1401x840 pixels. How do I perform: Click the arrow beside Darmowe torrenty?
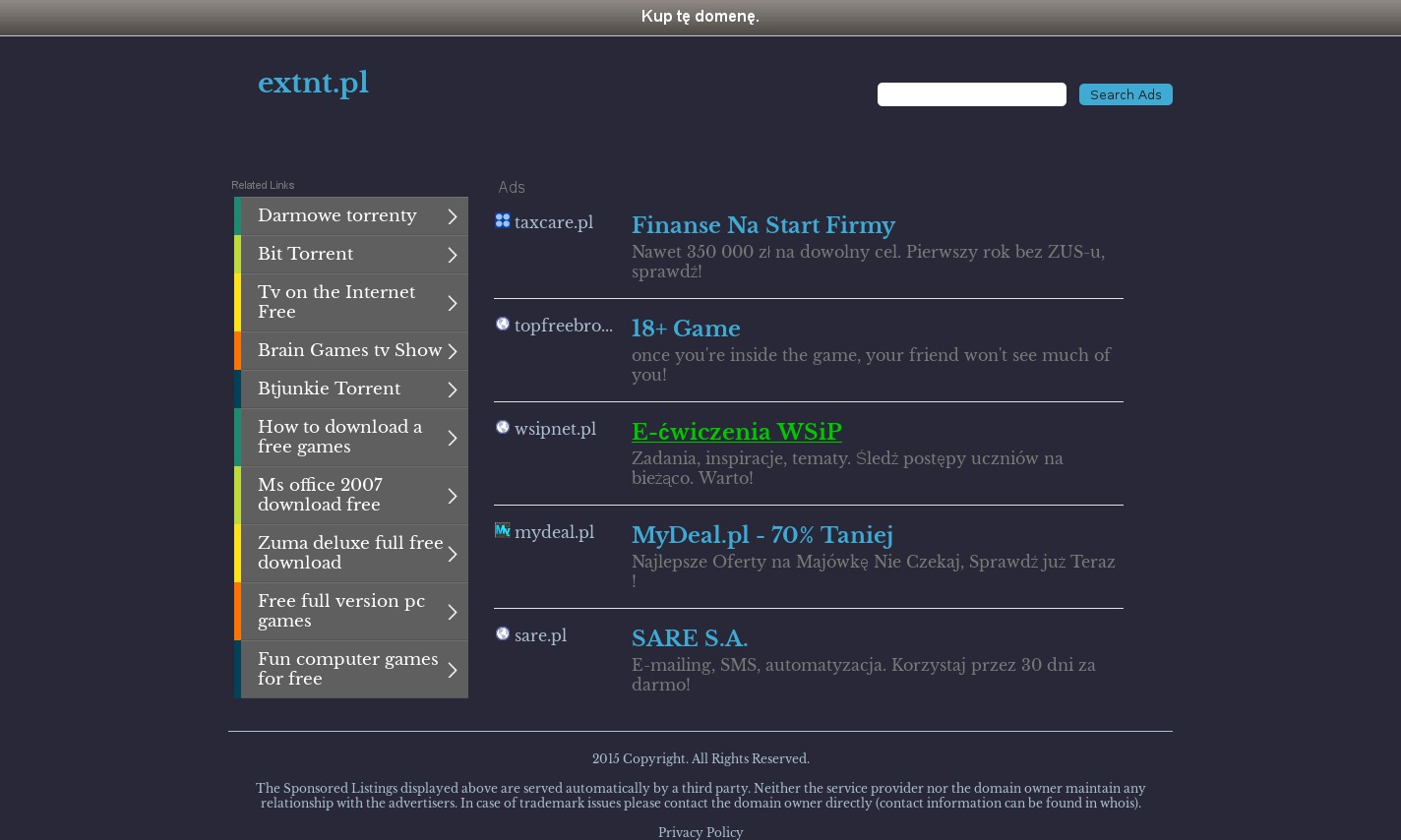click(x=453, y=216)
